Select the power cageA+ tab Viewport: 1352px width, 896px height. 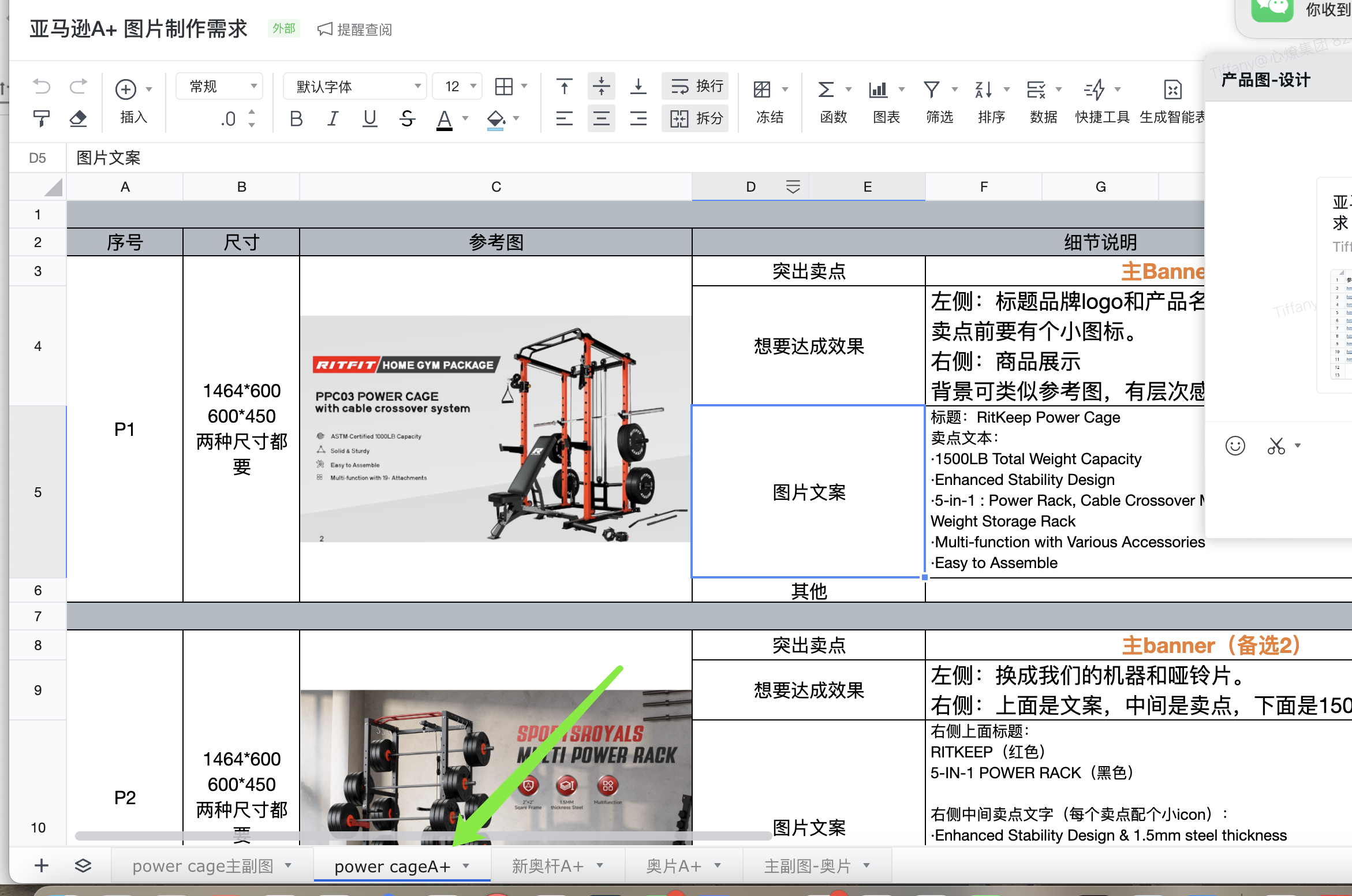pos(402,866)
